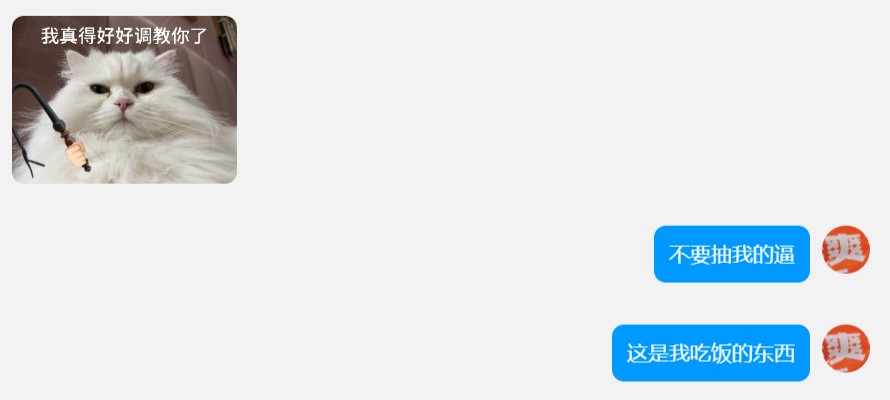The image size is (890, 400).
Task: Open the sender avatar beside 这是我吃饭的东西
Action: click(846, 348)
